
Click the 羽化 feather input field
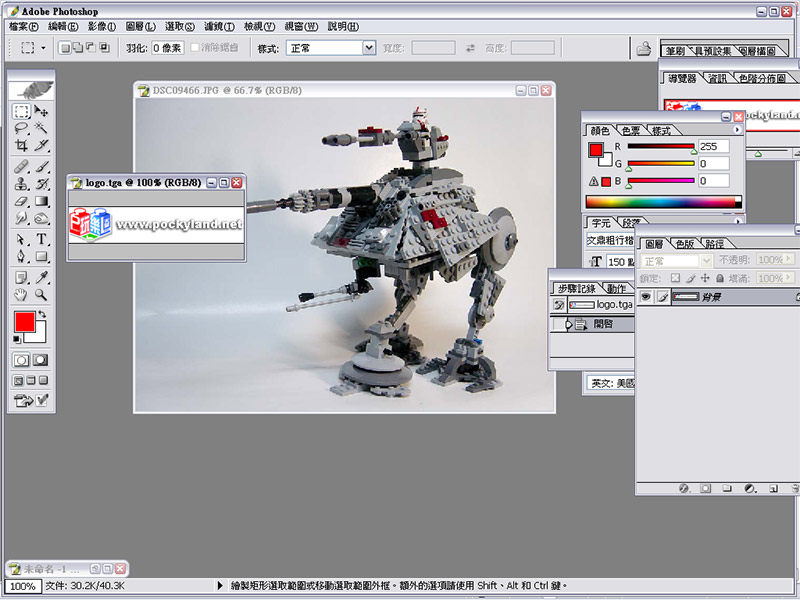pyautogui.click(x=169, y=47)
